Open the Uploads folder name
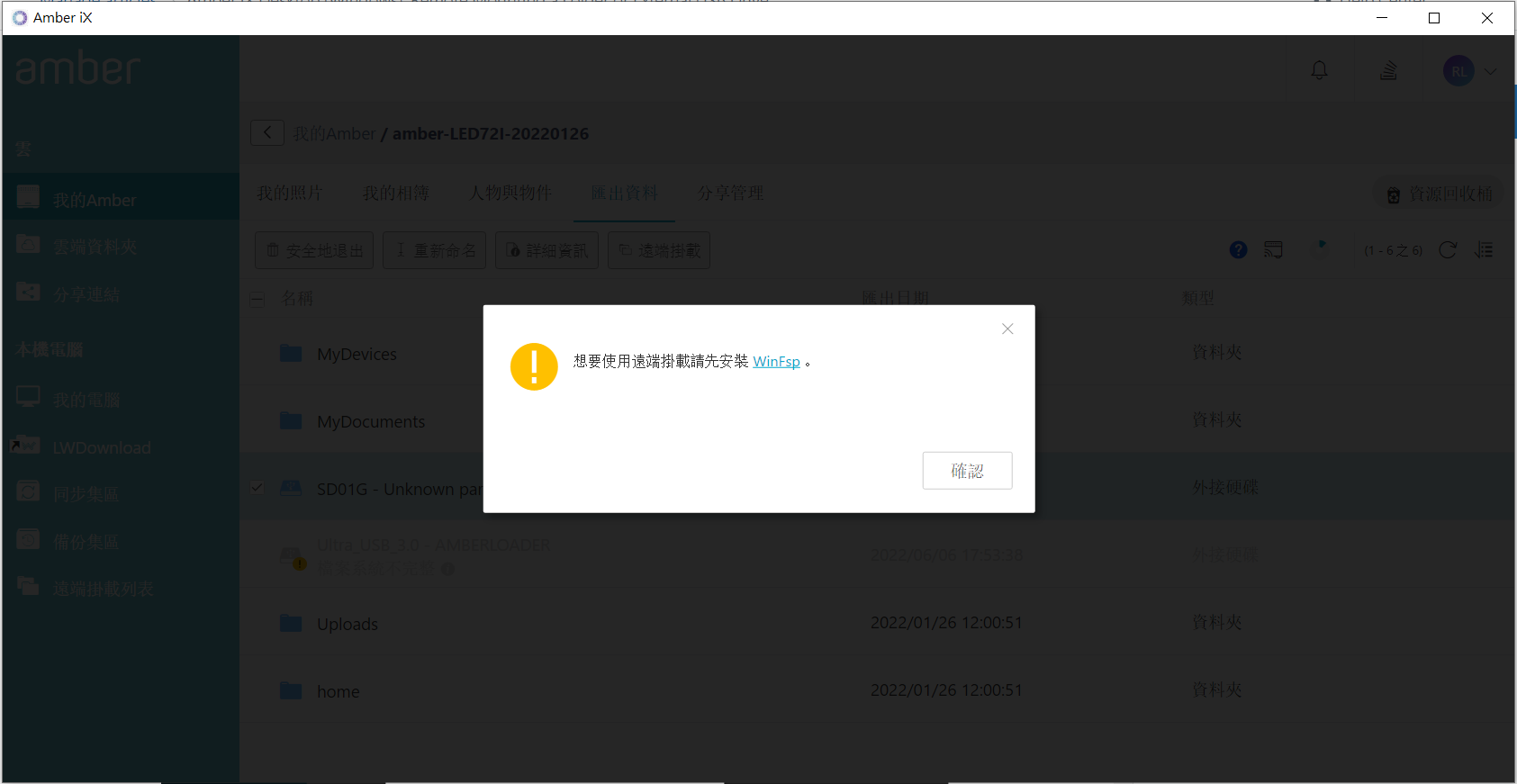The height and width of the screenshot is (784, 1517). [x=348, y=624]
